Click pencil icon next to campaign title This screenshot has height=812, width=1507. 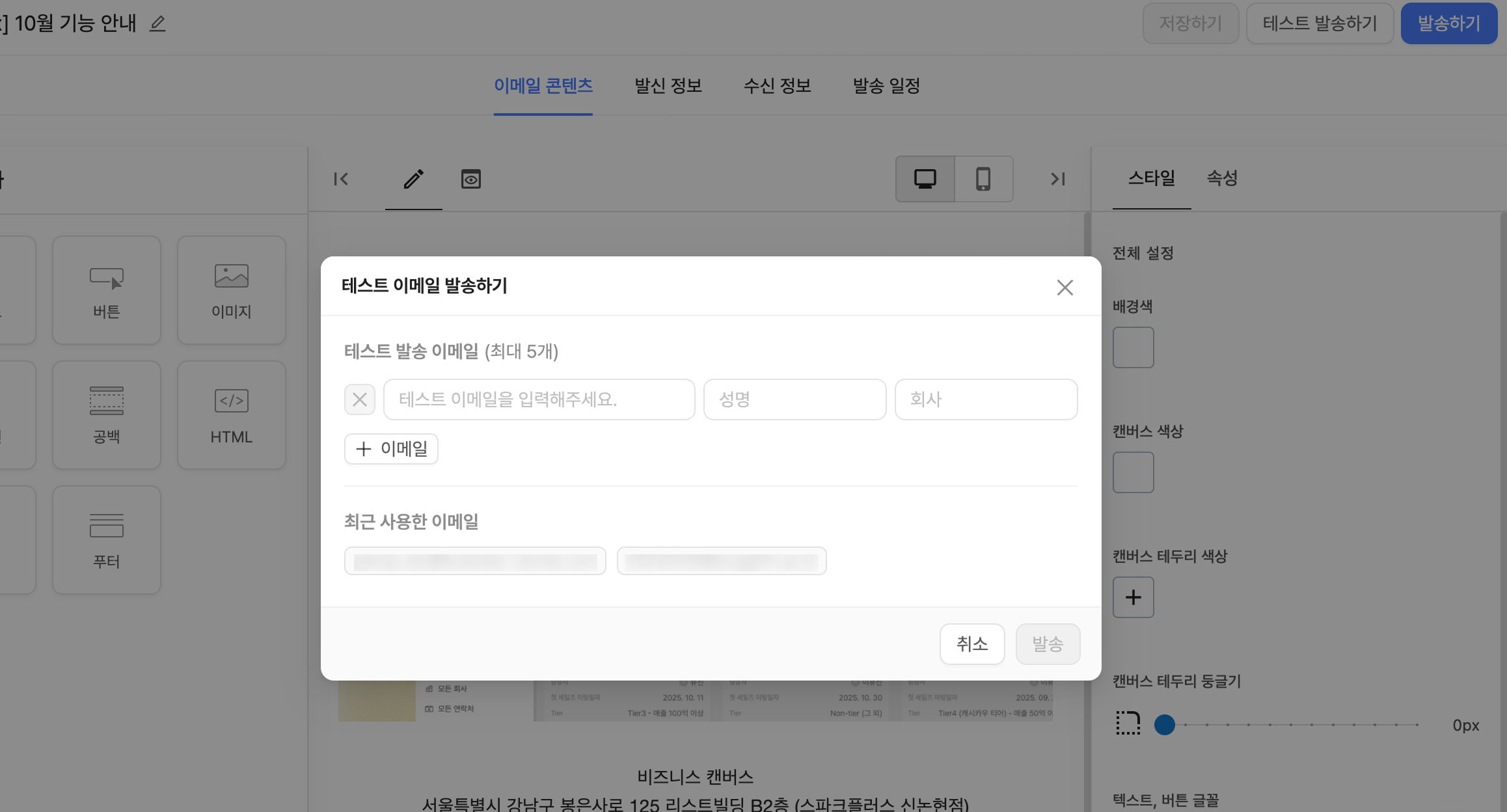[x=157, y=24]
